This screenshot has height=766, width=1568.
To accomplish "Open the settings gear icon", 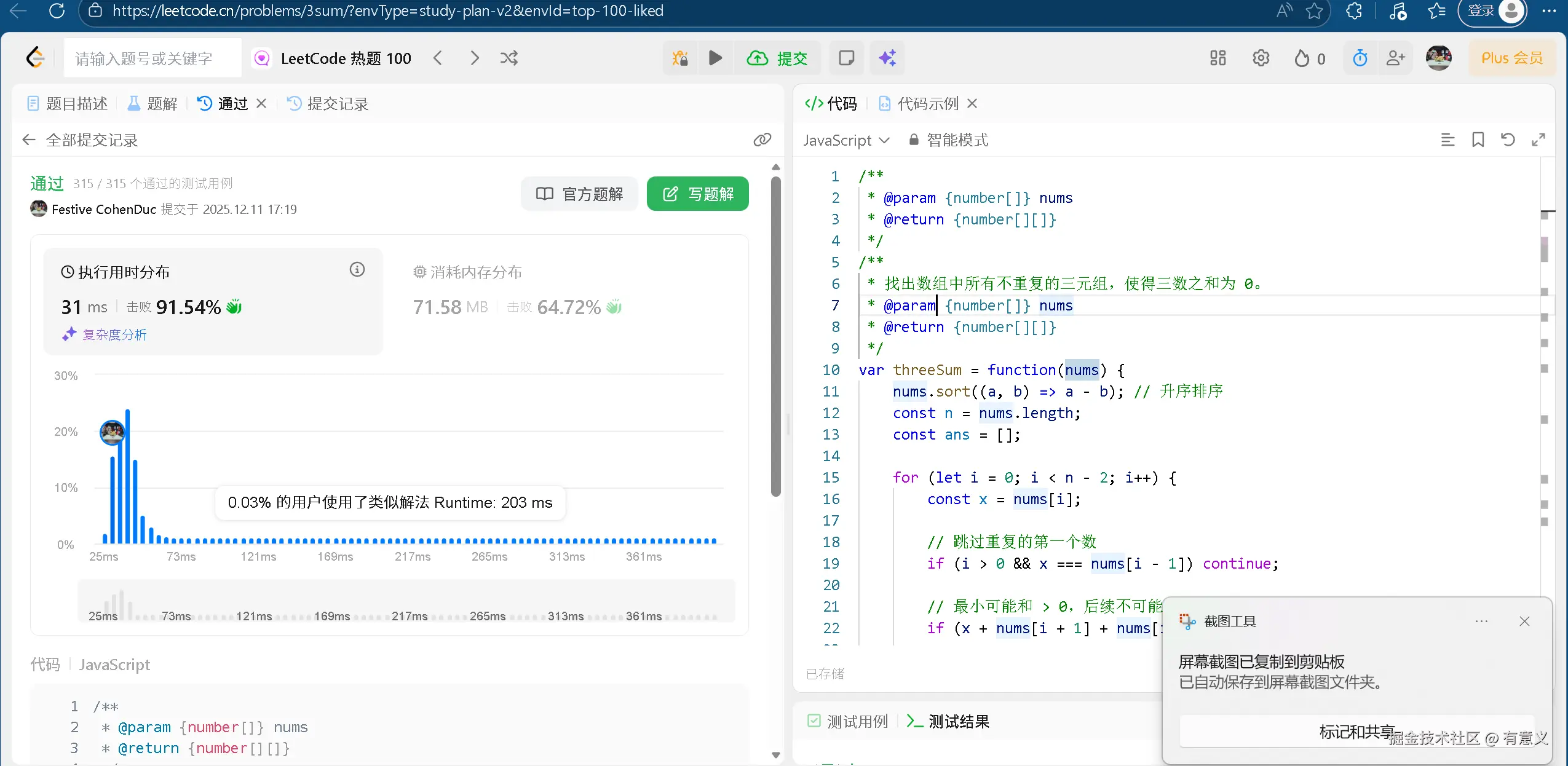I will pyautogui.click(x=1261, y=58).
